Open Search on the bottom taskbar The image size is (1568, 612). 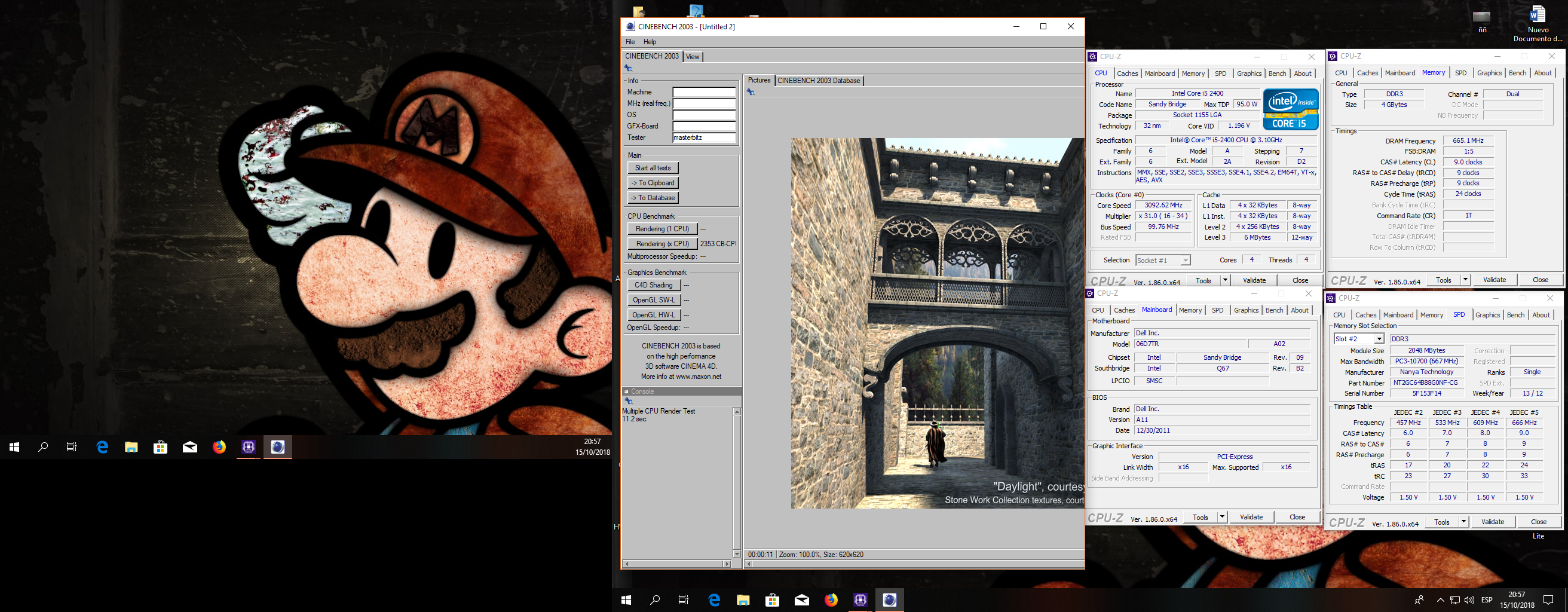click(655, 600)
